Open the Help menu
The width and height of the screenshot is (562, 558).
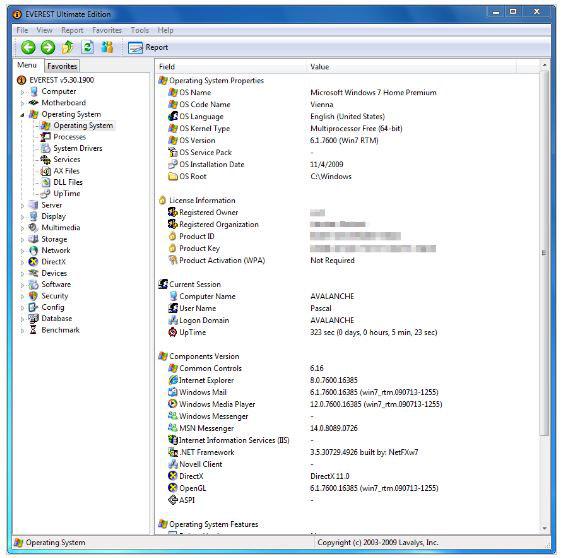click(165, 30)
